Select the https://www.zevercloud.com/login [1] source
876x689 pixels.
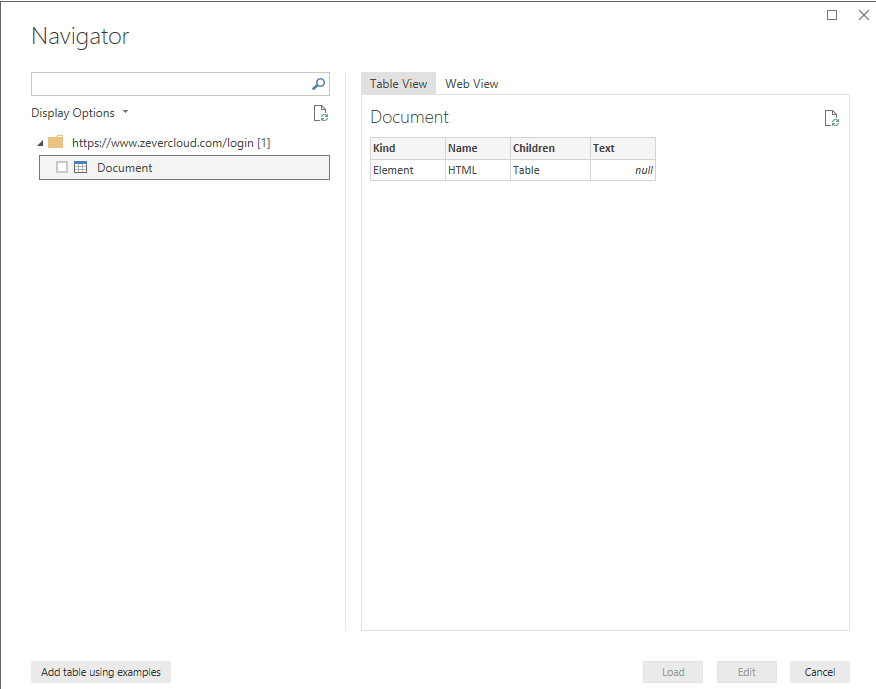point(171,143)
